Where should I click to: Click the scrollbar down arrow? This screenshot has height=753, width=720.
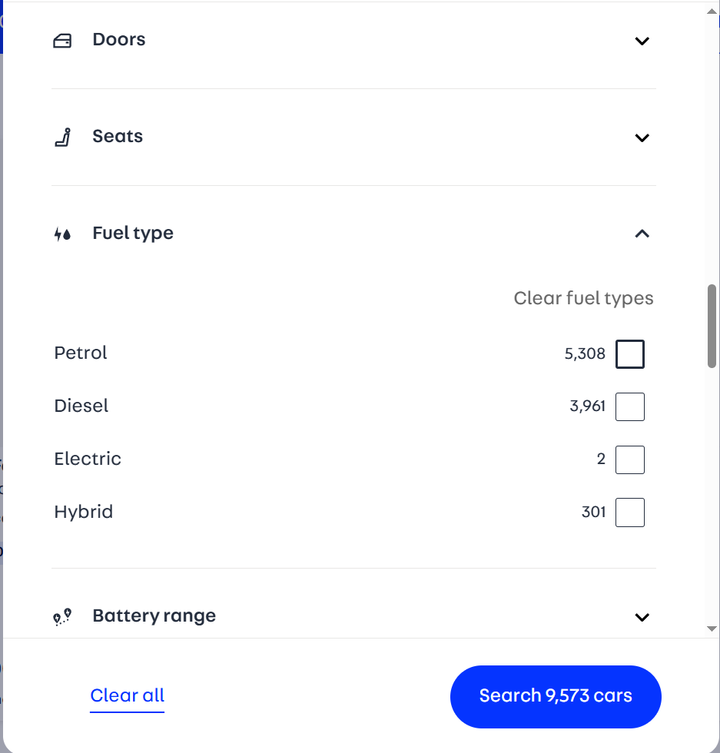(x=712, y=629)
